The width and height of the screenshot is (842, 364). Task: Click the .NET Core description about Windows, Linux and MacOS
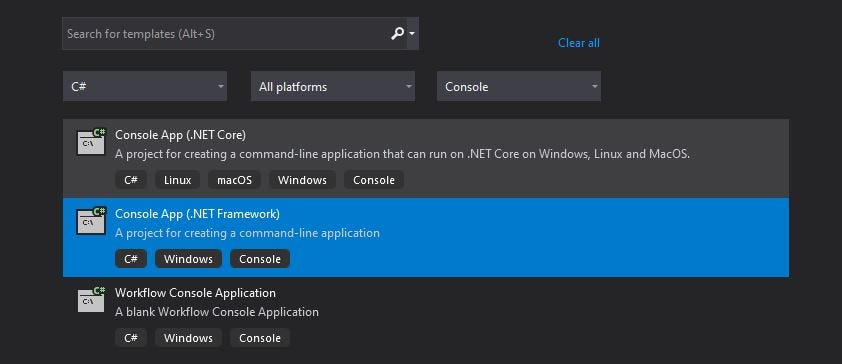(402, 154)
